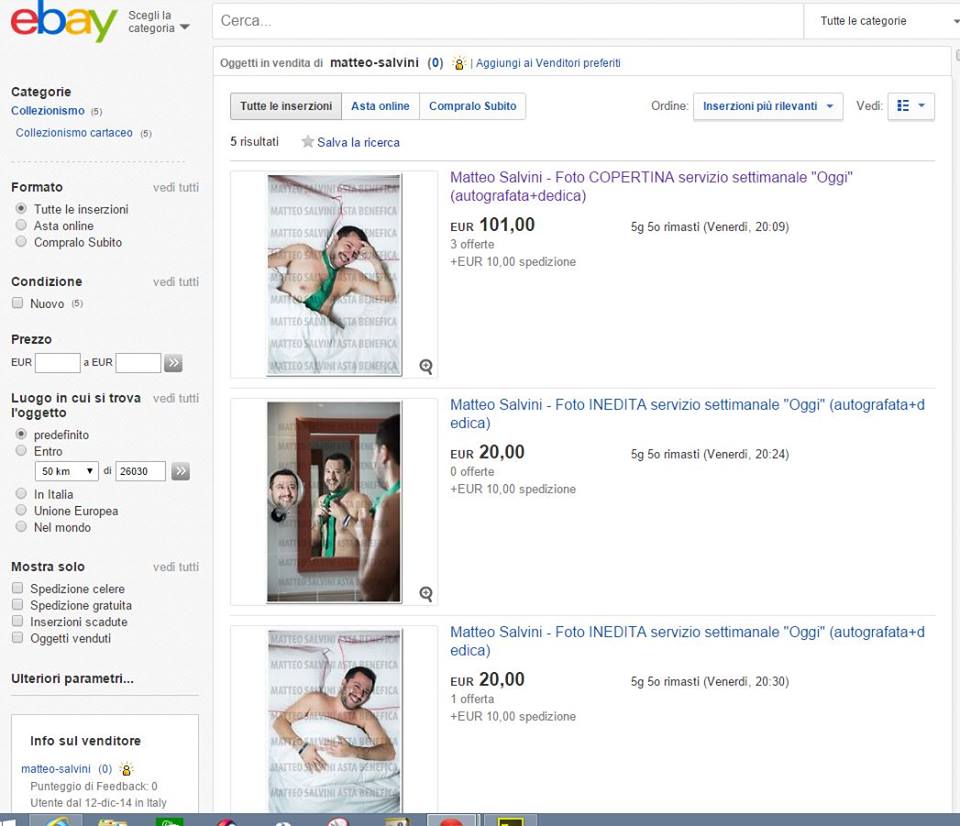Switch to the Asta online tab
The width and height of the screenshot is (960, 826).
tap(380, 106)
